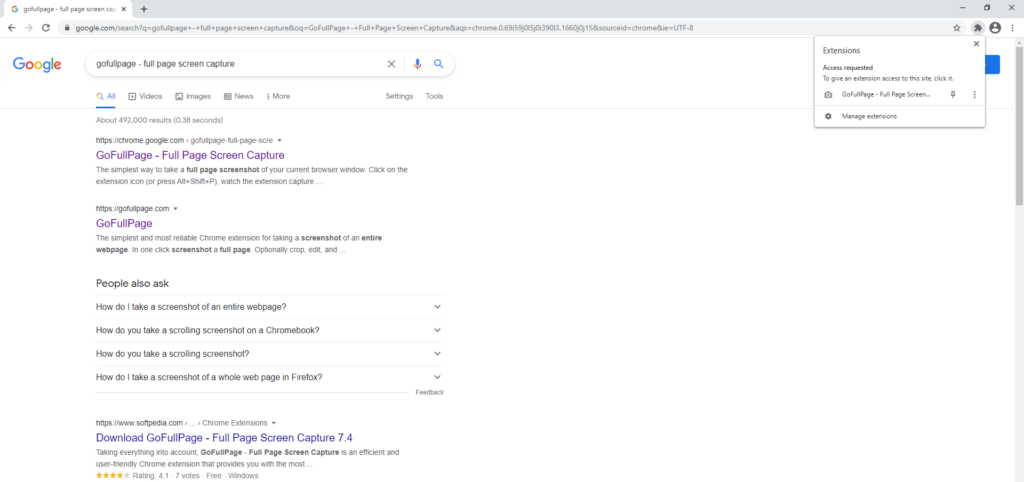Click the Softpedia star rating
Screen dimensions: 1024x482
(x=113, y=475)
